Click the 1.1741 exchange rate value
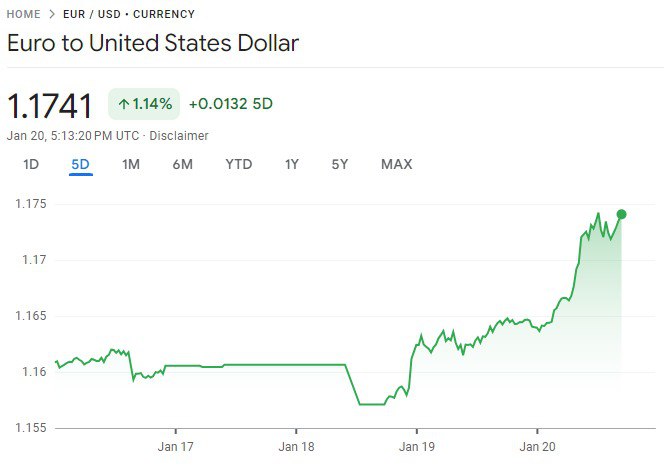664x470 pixels. (50, 105)
